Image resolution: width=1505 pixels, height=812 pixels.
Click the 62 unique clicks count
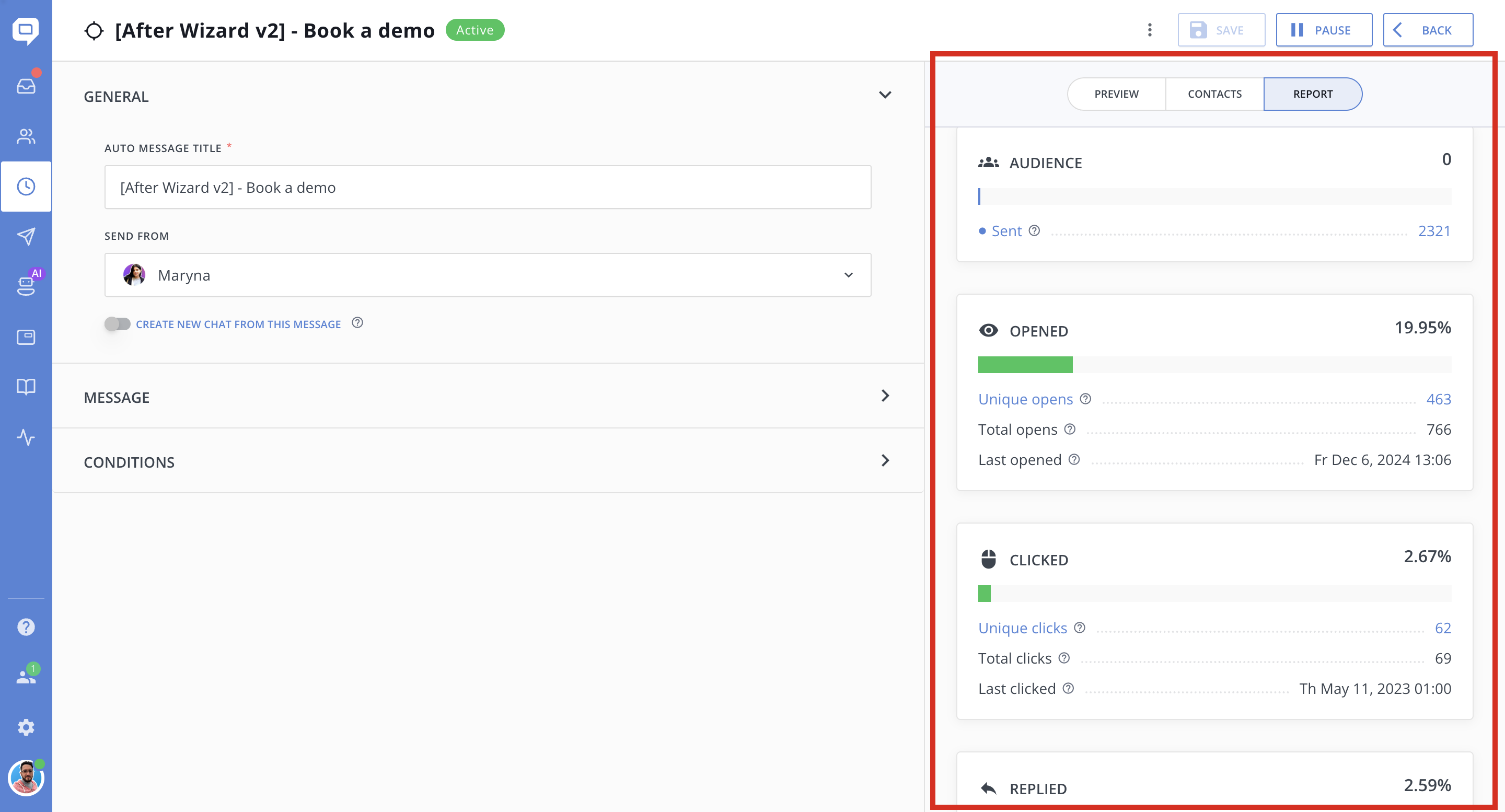pyautogui.click(x=1442, y=628)
